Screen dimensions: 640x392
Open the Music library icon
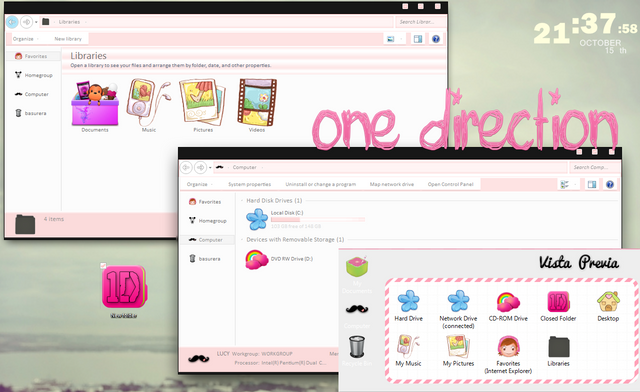pos(148,102)
